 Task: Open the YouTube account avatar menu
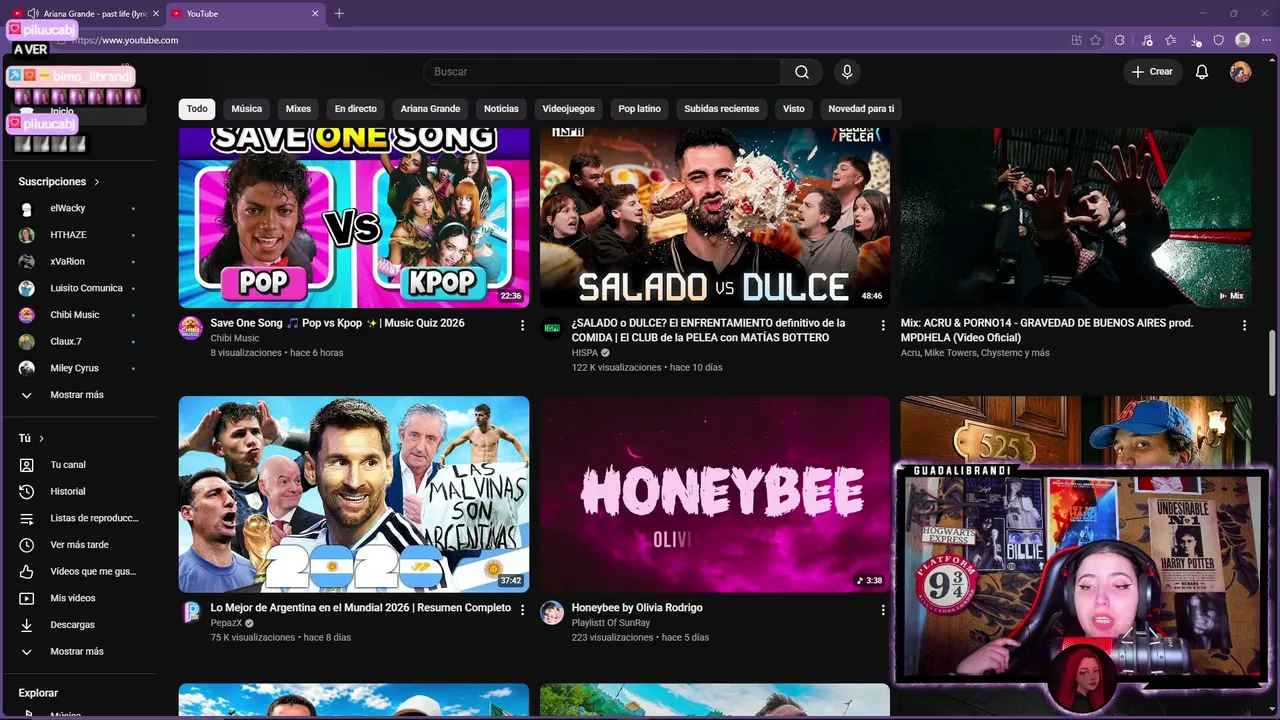pos(1240,72)
